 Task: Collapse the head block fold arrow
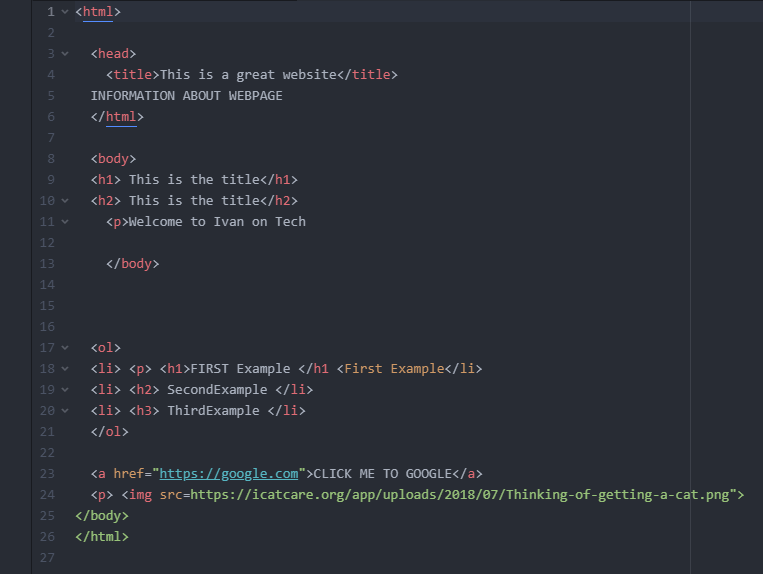pos(65,54)
